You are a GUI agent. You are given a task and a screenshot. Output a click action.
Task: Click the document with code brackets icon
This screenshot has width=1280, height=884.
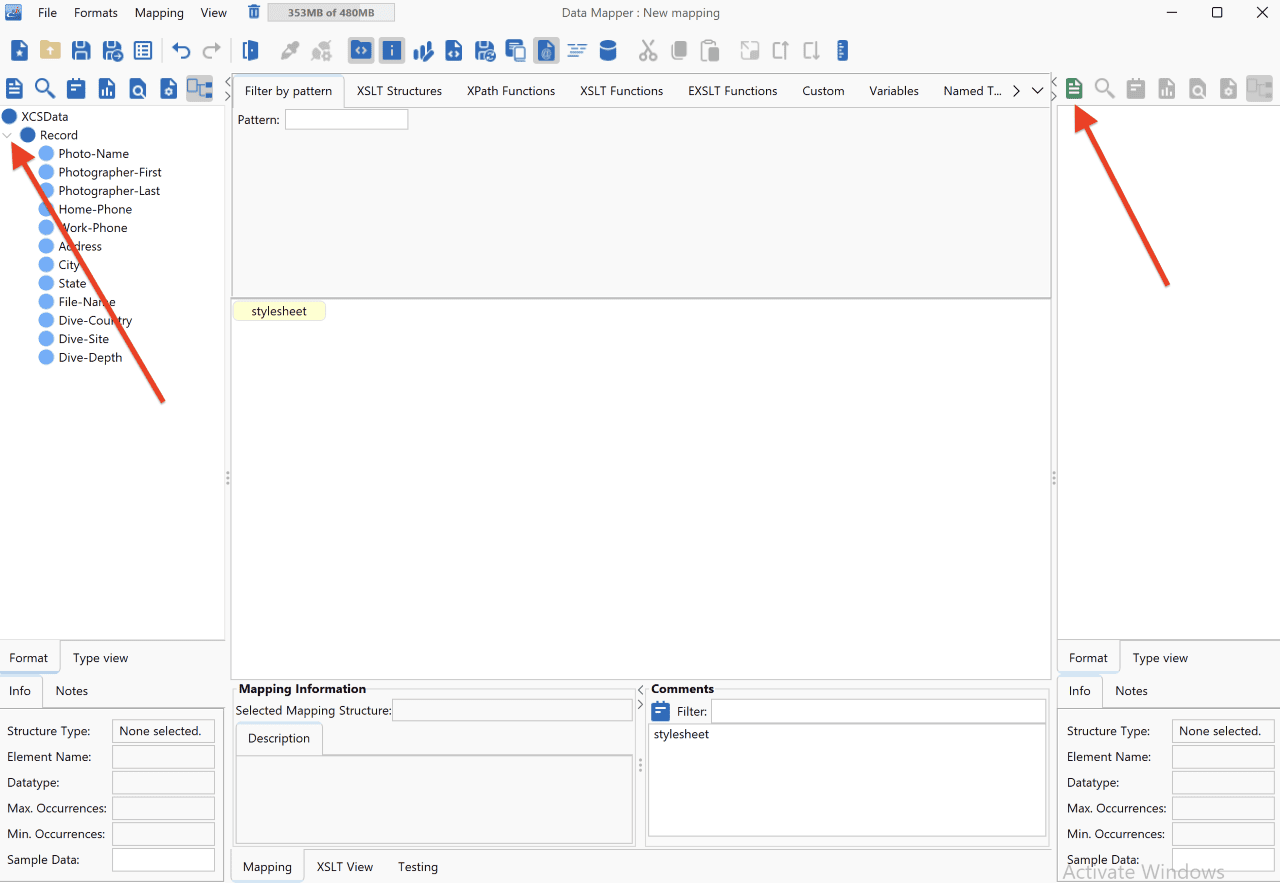454,50
